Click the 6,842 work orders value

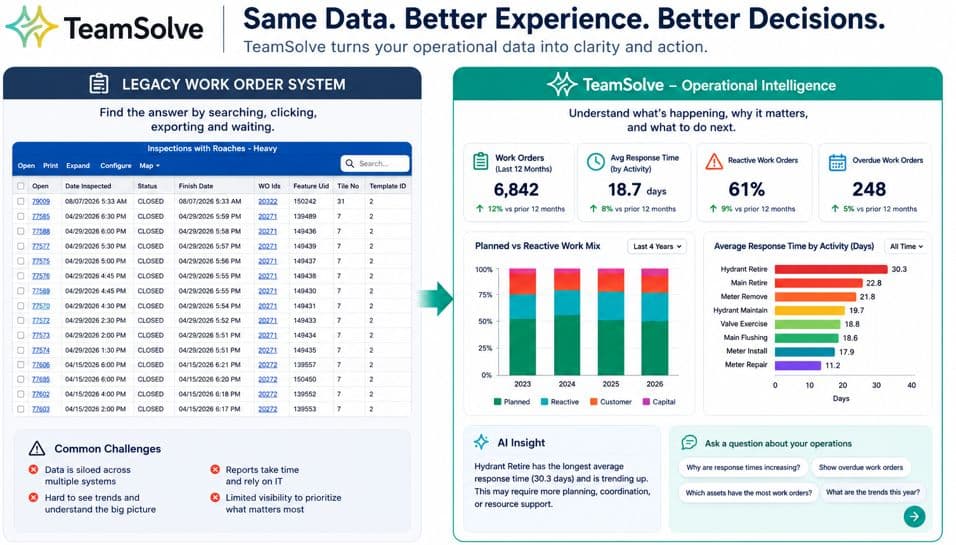(x=516, y=190)
